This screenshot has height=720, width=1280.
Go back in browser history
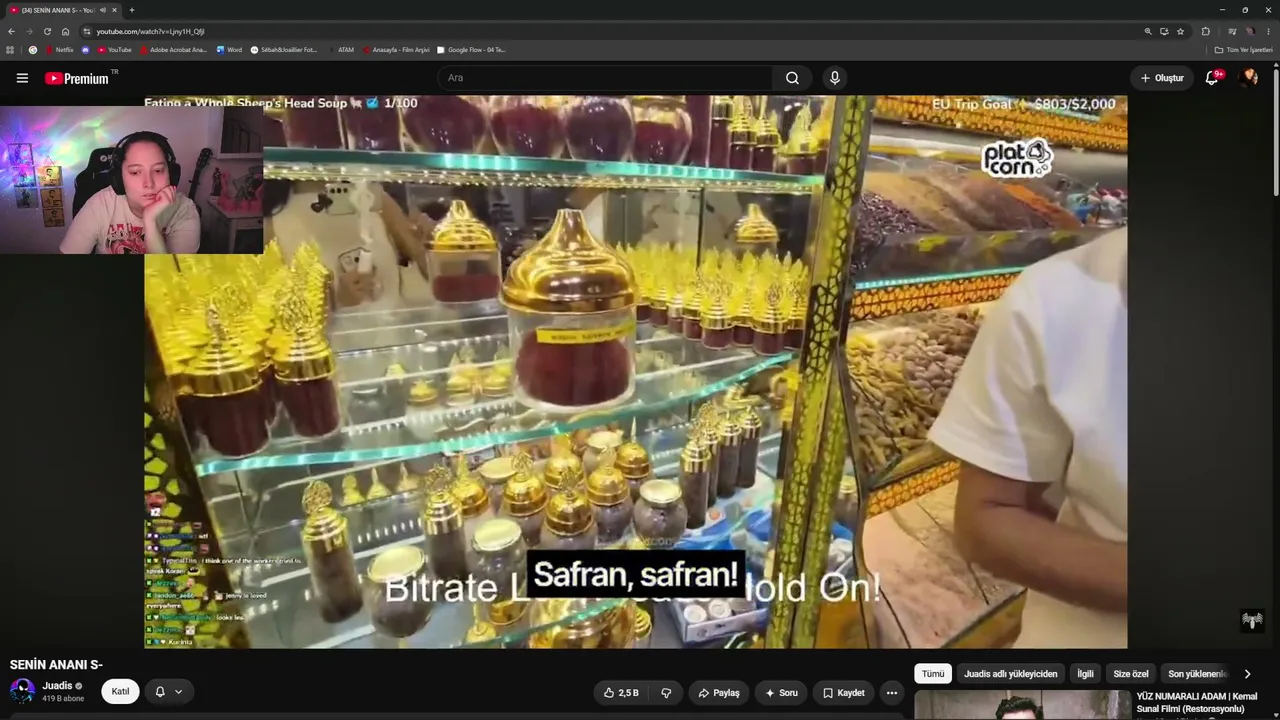pyautogui.click(x=11, y=31)
